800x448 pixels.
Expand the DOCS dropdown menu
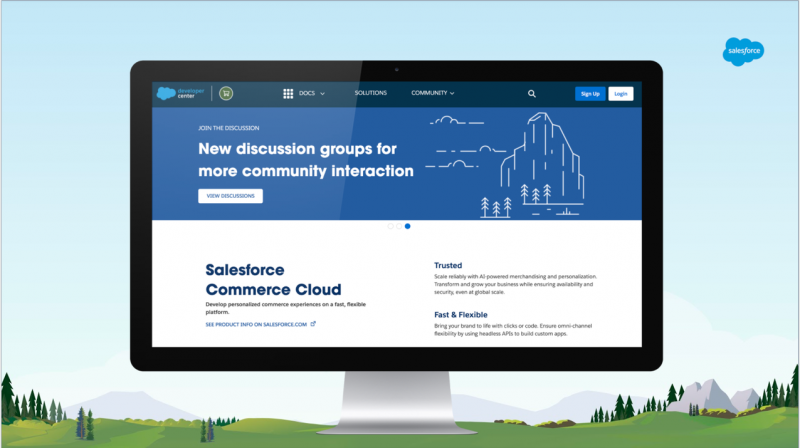(311, 93)
